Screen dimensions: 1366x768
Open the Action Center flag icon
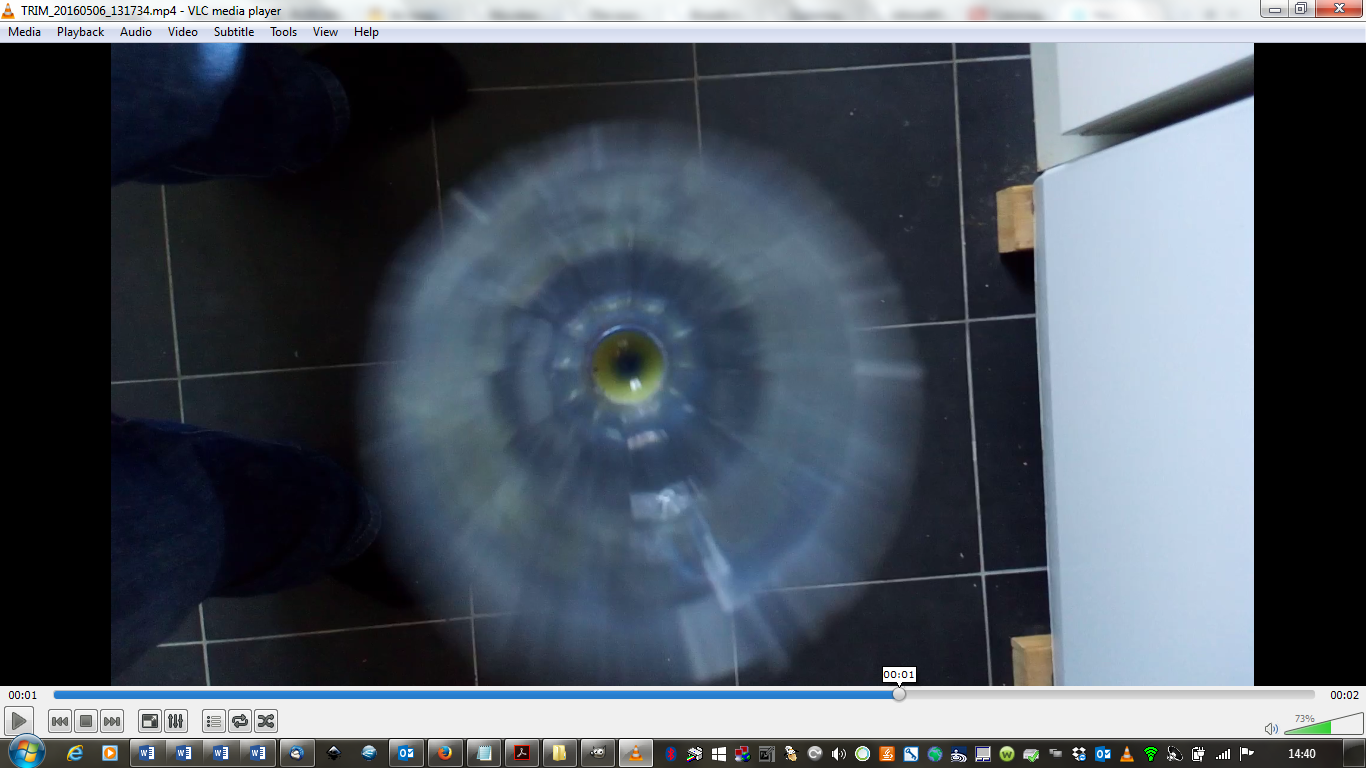(1247, 753)
